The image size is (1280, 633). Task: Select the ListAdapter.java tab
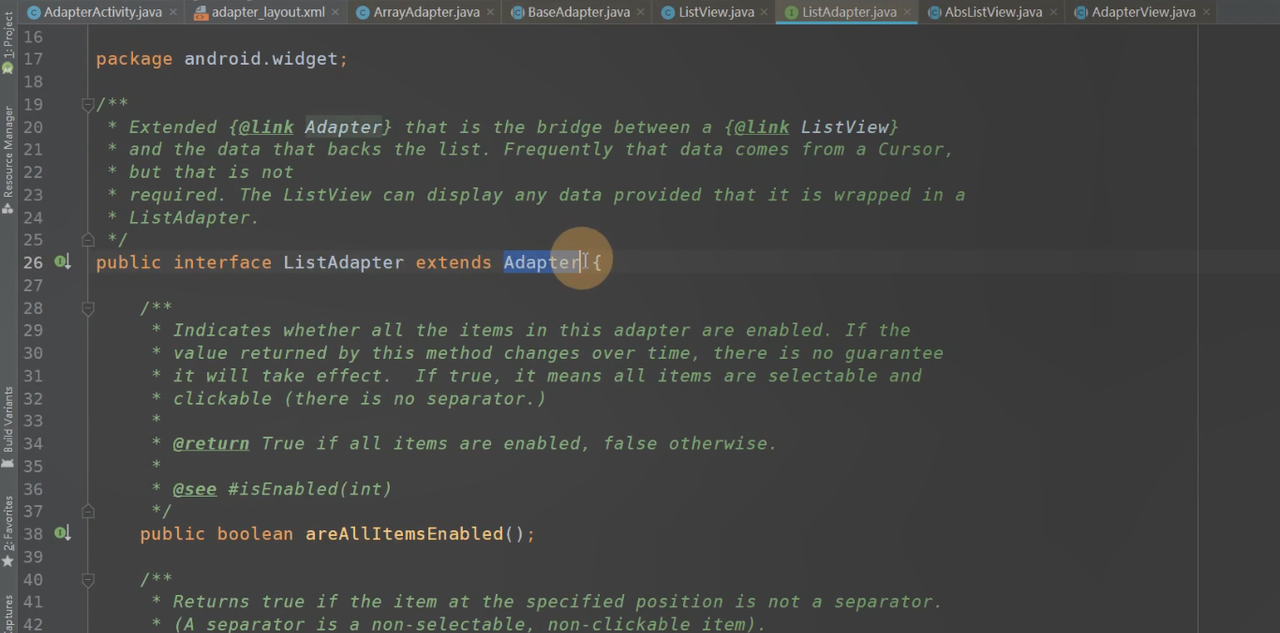point(848,12)
